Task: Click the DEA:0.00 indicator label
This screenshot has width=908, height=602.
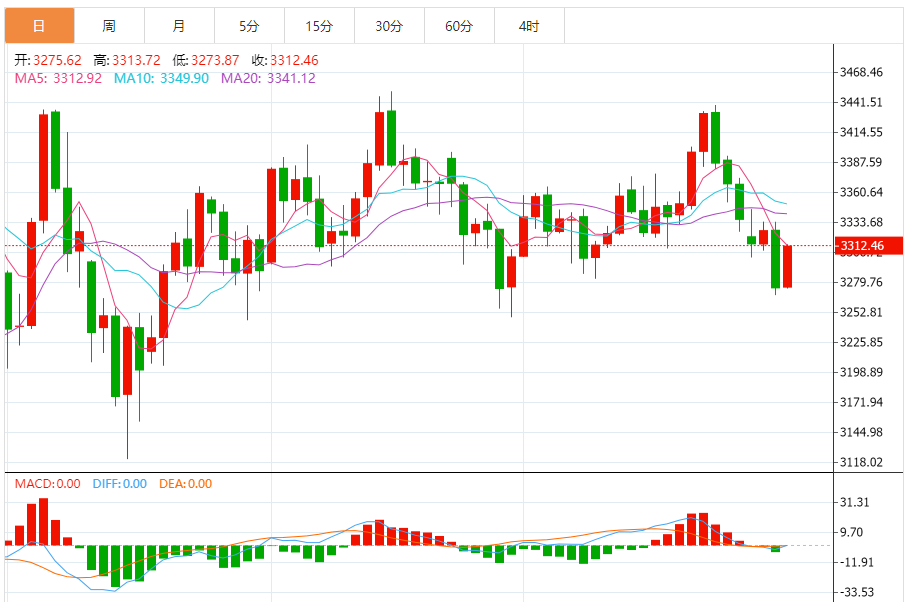Action: pos(186,484)
